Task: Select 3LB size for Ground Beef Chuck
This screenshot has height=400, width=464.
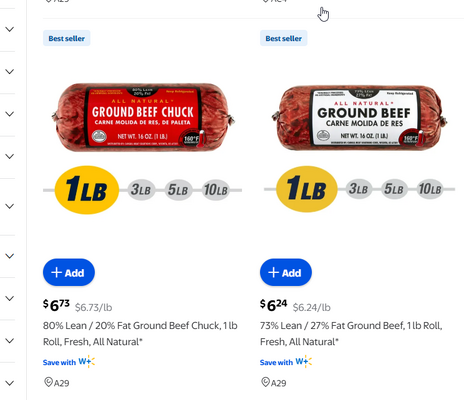Action: [x=141, y=190]
